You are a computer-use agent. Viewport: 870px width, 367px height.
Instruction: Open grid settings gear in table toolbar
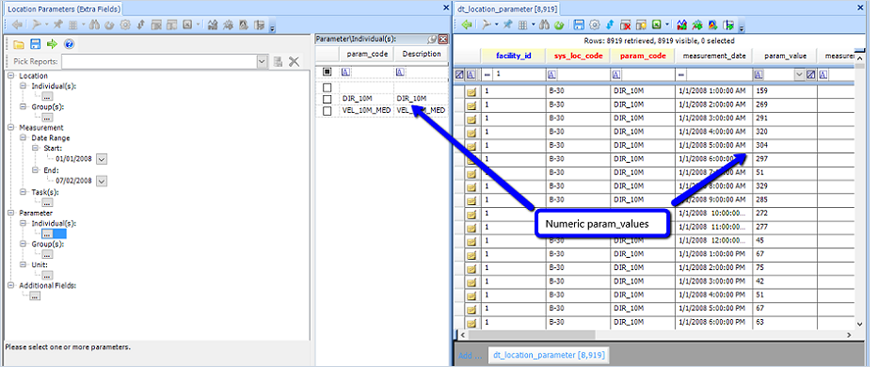tap(594, 25)
